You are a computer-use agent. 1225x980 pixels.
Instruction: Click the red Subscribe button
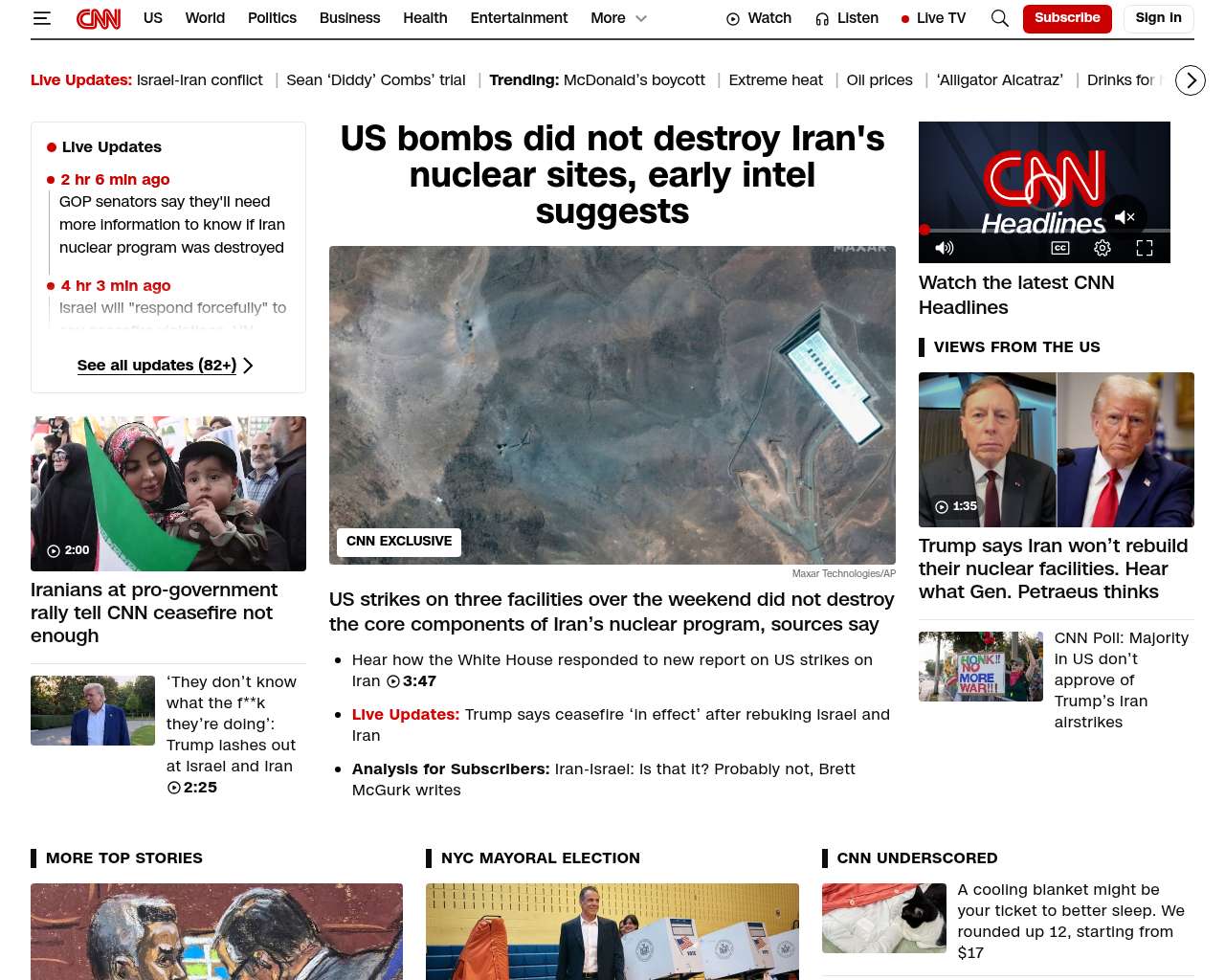[x=1067, y=18]
